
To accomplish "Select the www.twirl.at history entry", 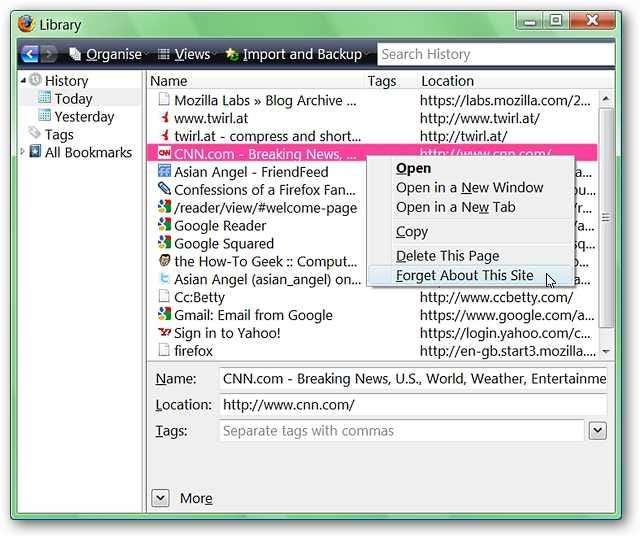I will pos(211,118).
